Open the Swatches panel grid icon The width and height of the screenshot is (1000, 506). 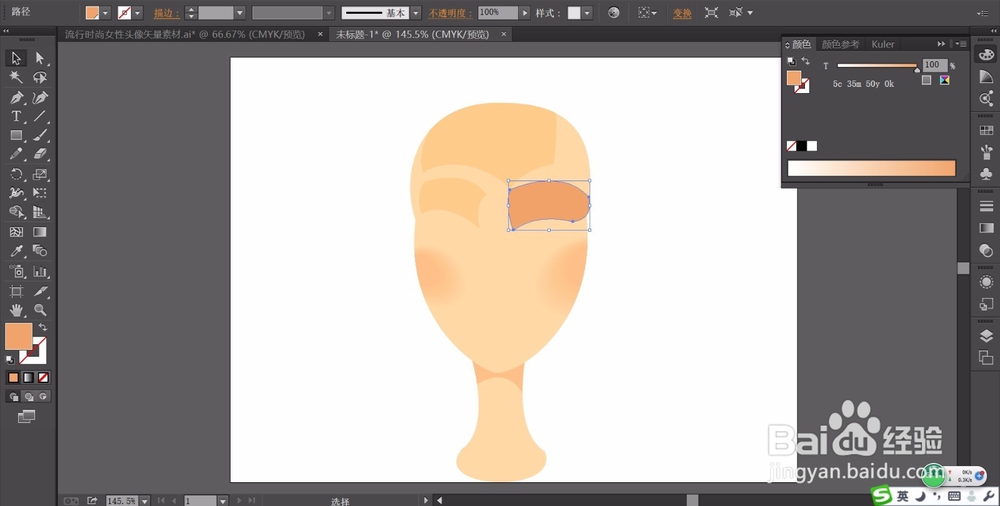pyautogui.click(x=986, y=130)
